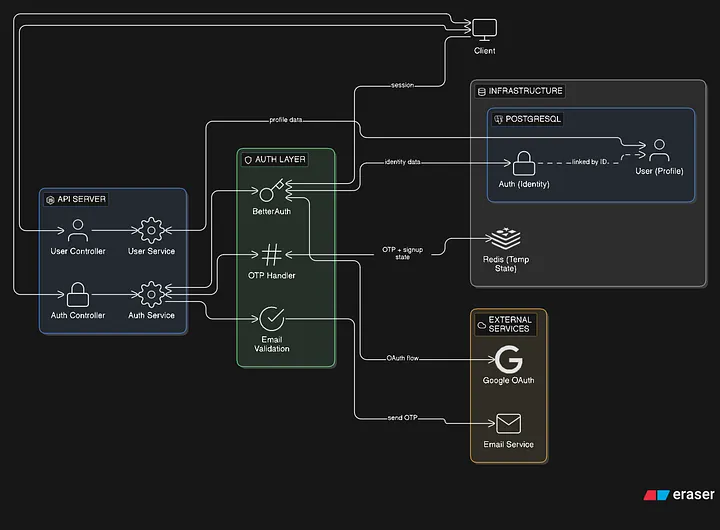The width and height of the screenshot is (720, 530).
Task: Click the elephant icon beside POSTGRESQL
Action: point(498,119)
